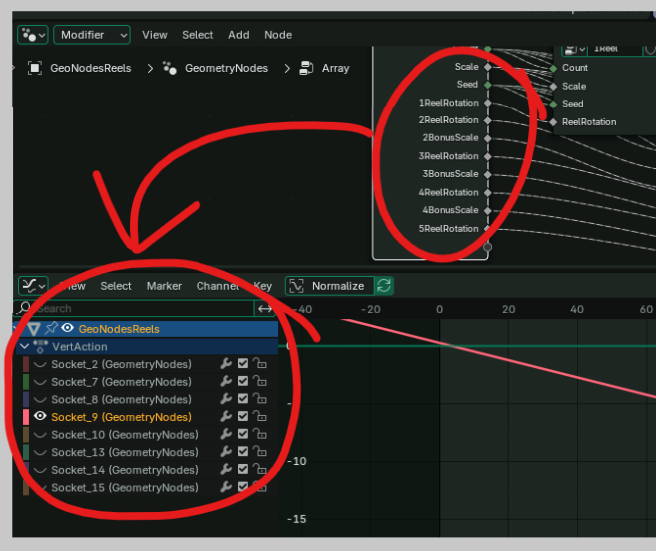Open the graph editor type dropdown icon

33,286
